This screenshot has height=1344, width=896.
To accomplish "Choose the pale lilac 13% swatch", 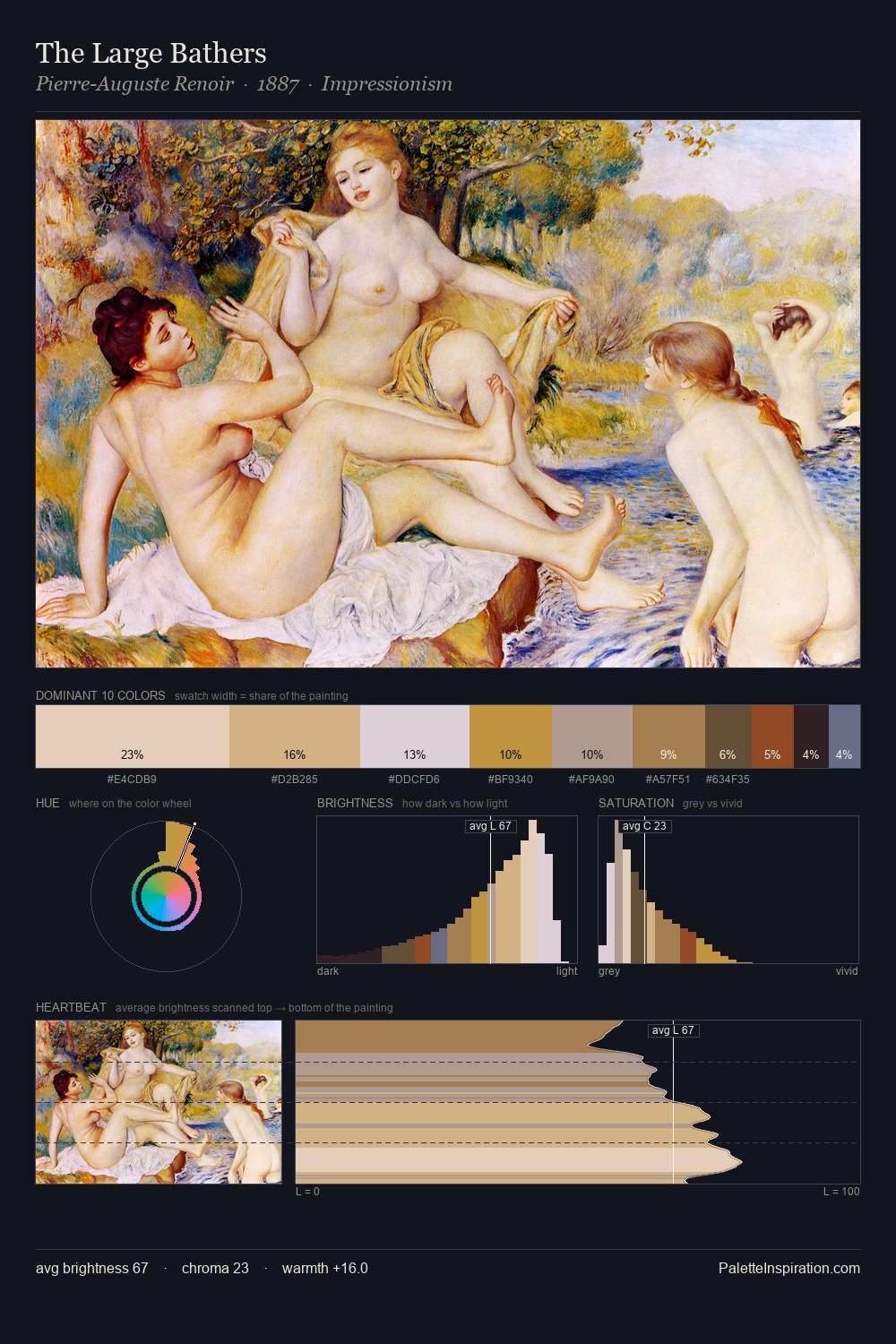I will (x=415, y=737).
